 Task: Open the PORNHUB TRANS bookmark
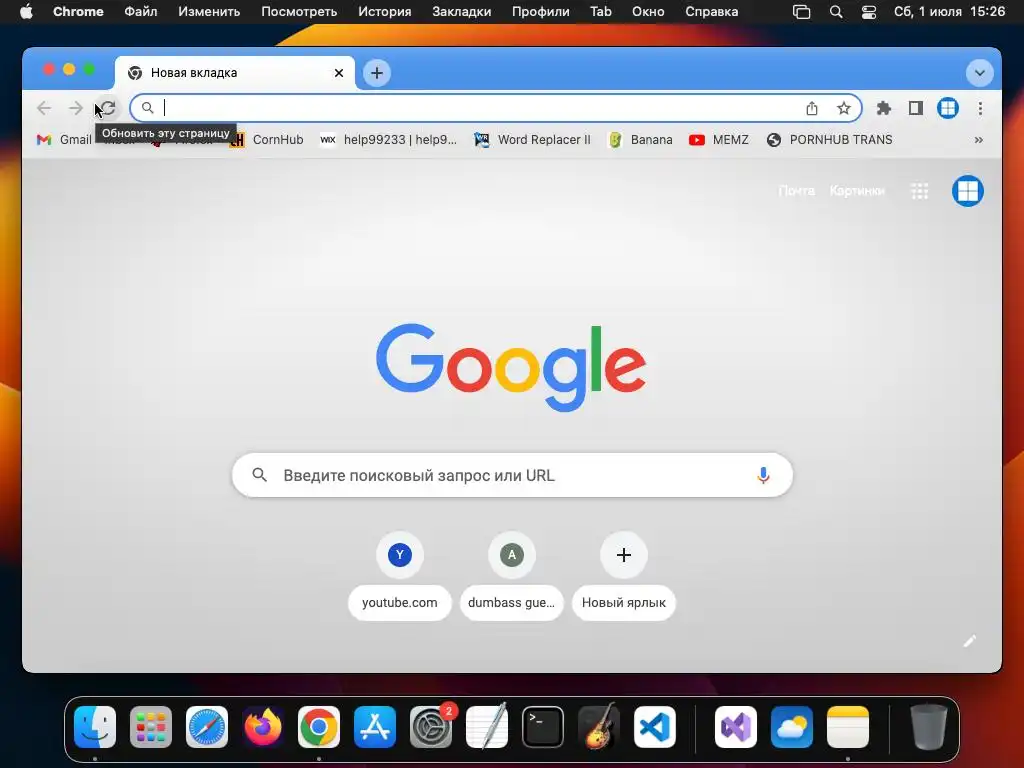[x=829, y=140]
